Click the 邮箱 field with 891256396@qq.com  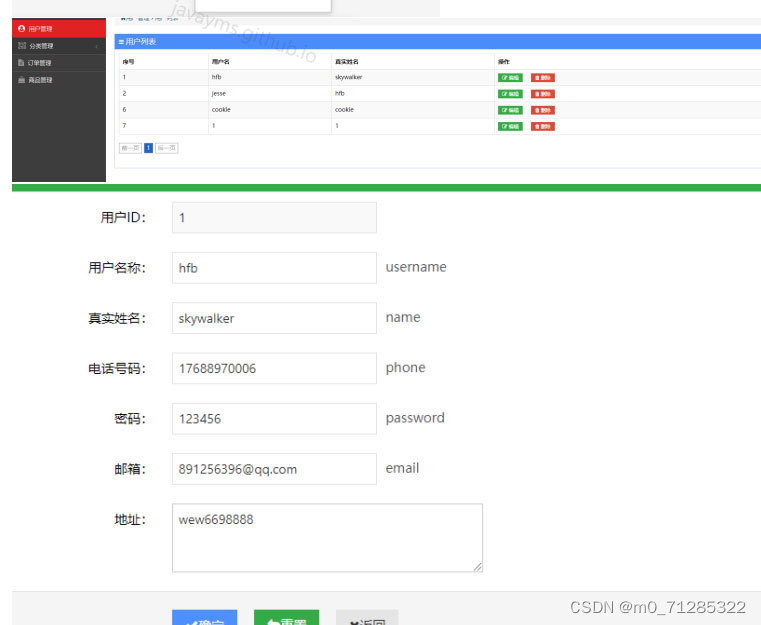pos(274,469)
